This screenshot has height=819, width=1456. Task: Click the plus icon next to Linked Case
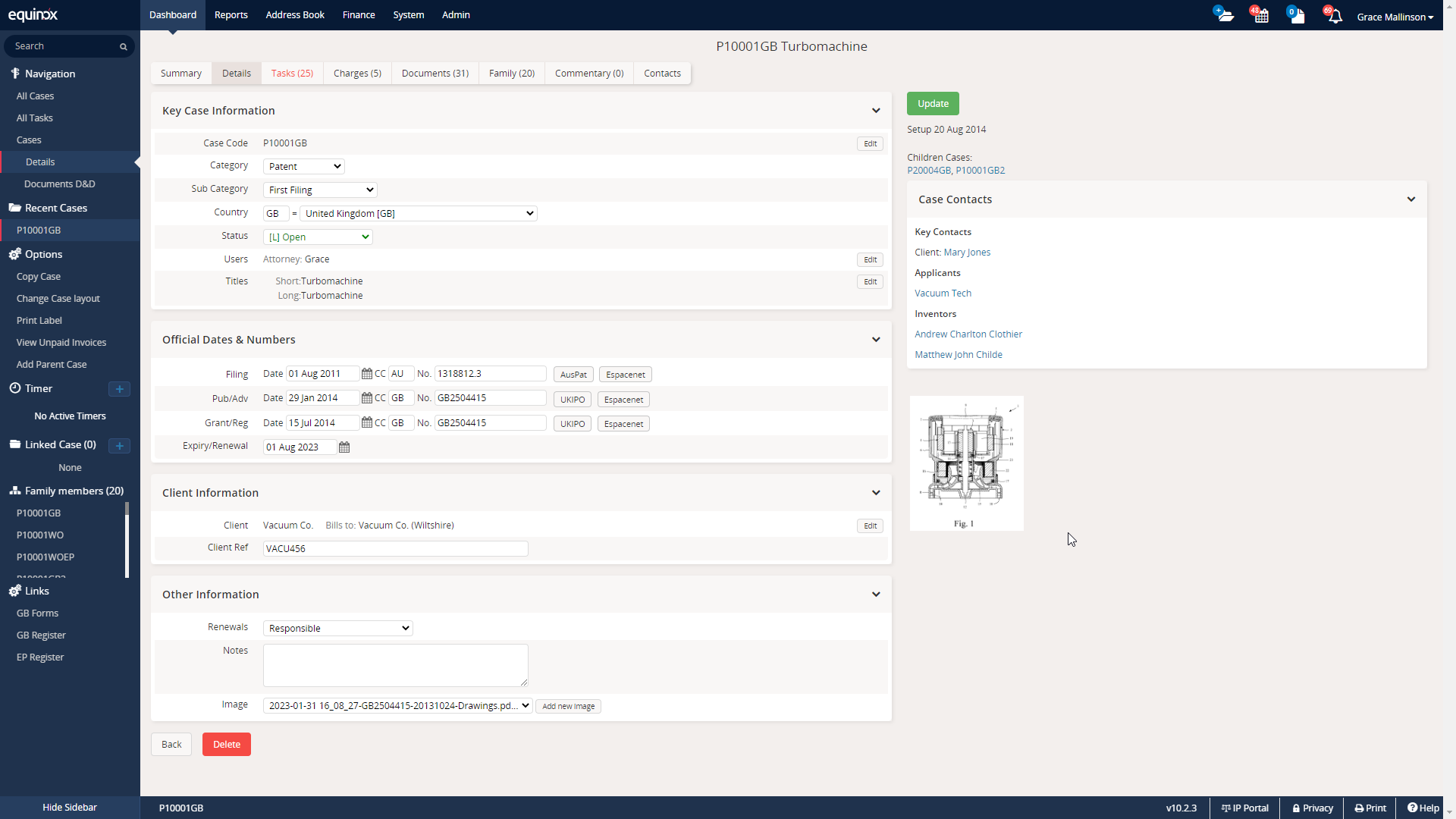[119, 446]
